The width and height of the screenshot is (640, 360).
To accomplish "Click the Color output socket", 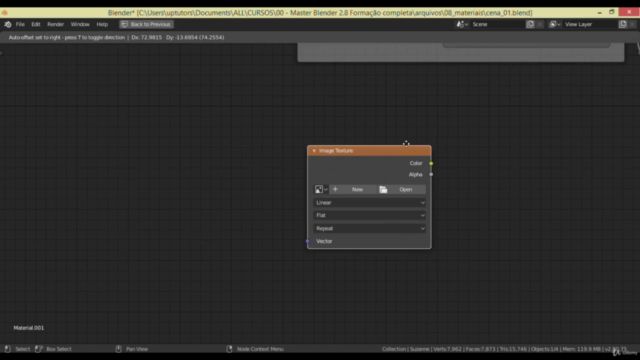I will click(x=431, y=163).
